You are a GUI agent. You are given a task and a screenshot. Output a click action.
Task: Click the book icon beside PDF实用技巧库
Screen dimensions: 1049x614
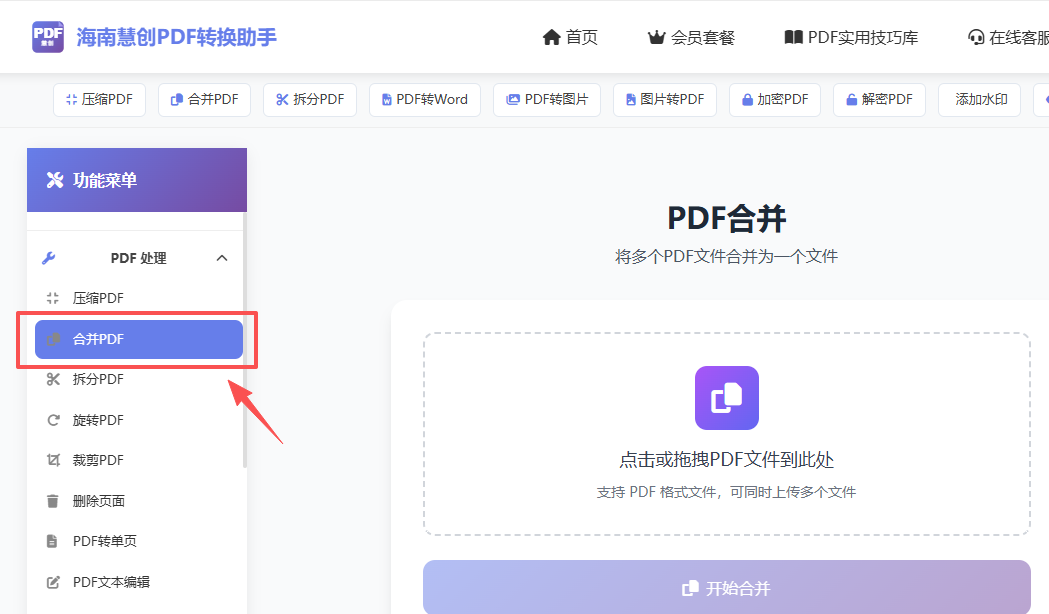793,37
